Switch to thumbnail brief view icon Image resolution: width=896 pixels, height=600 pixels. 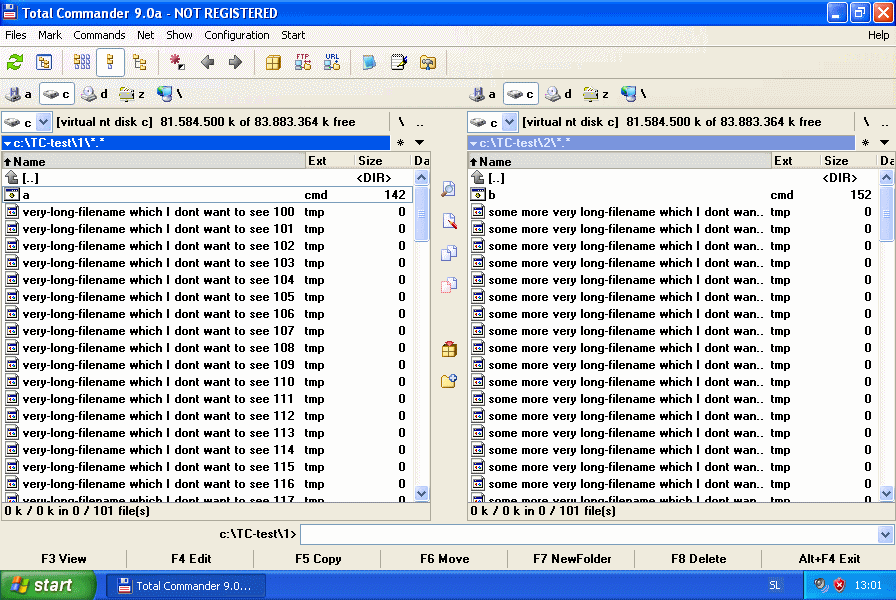pos(82,62)
